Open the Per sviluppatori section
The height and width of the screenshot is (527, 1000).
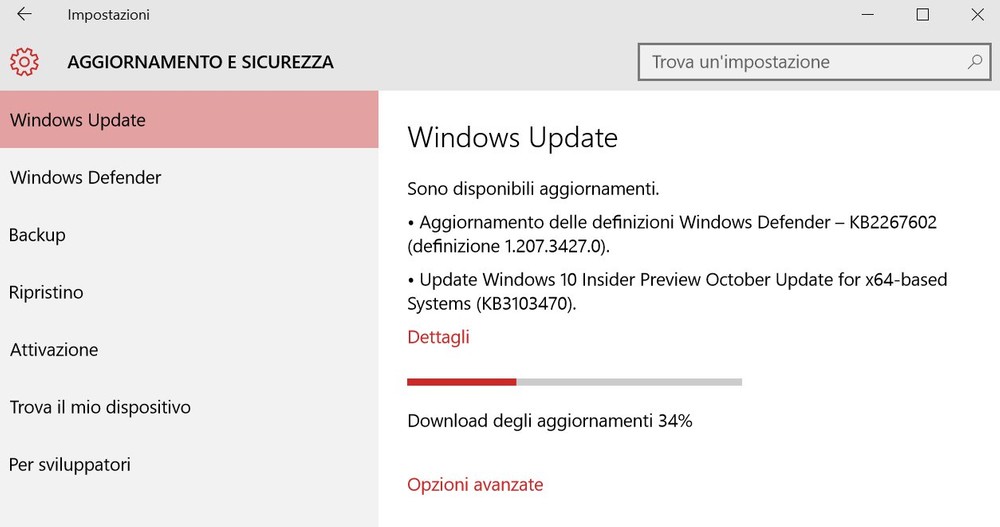(189, 464)
